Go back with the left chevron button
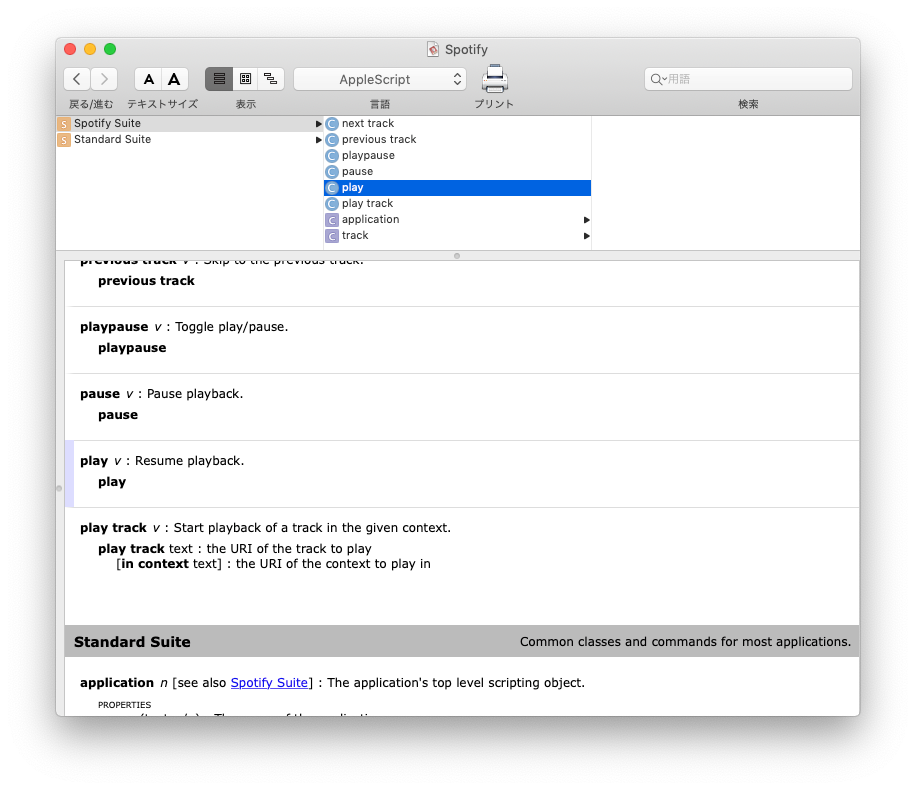This screenshot has height=790, width=916. point(77,79)
